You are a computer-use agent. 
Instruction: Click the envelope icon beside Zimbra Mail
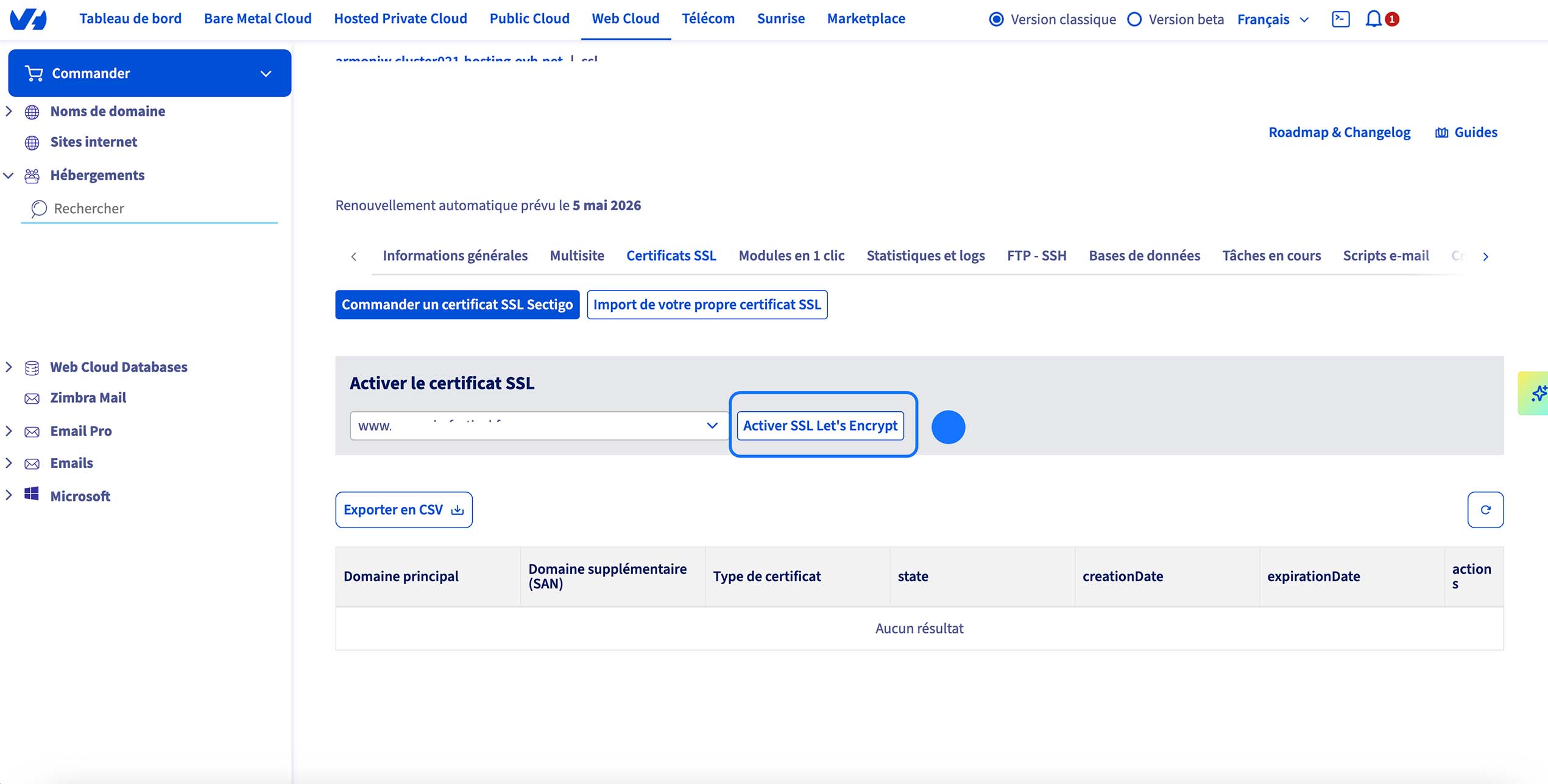(32, 398)
